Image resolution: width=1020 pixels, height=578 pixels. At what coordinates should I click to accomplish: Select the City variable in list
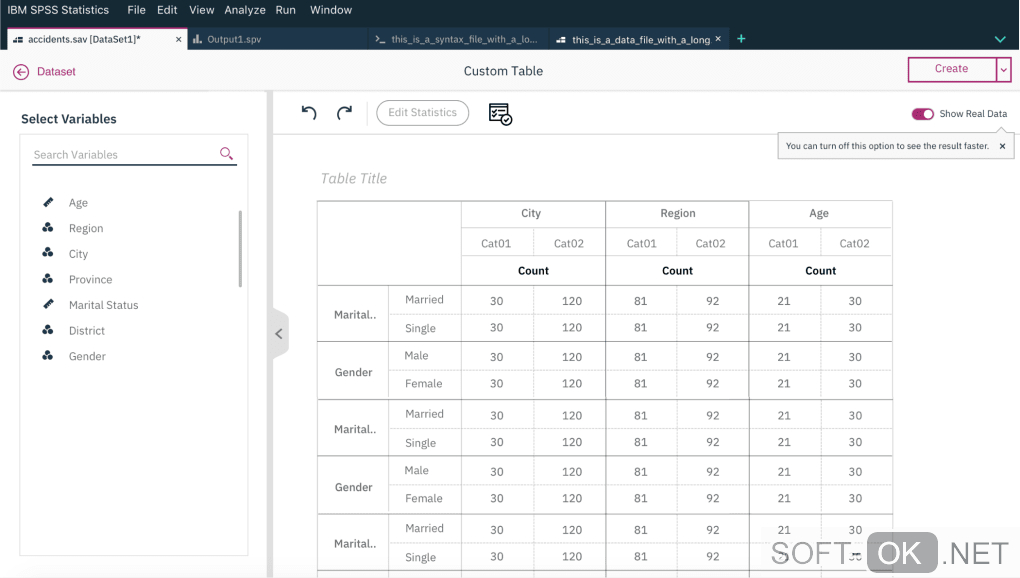point(78,254)
